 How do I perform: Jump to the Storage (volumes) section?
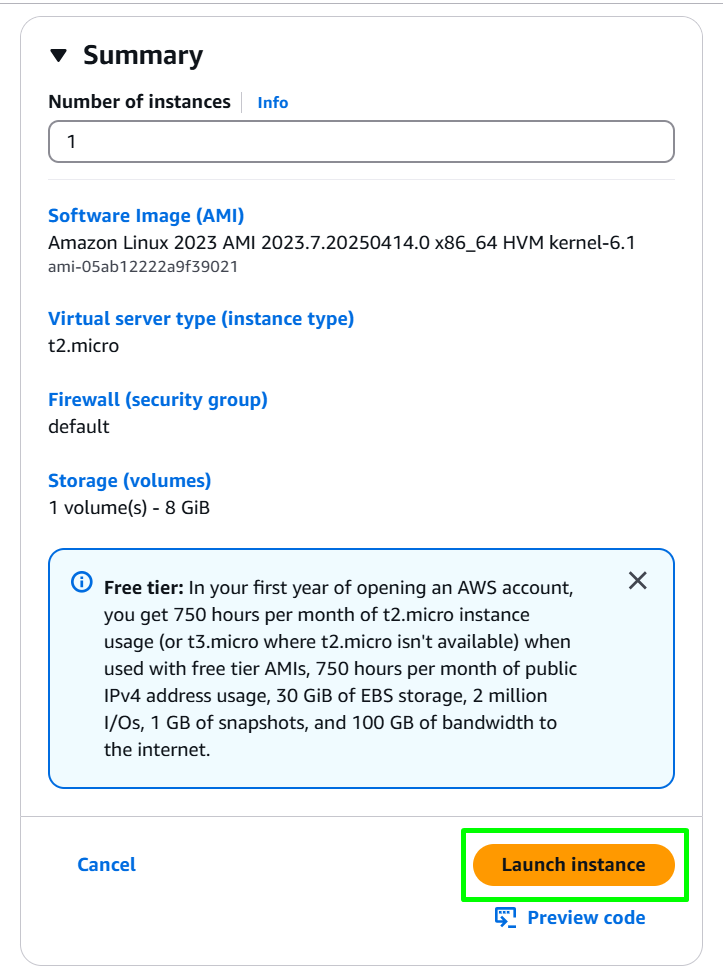point(130,481)
